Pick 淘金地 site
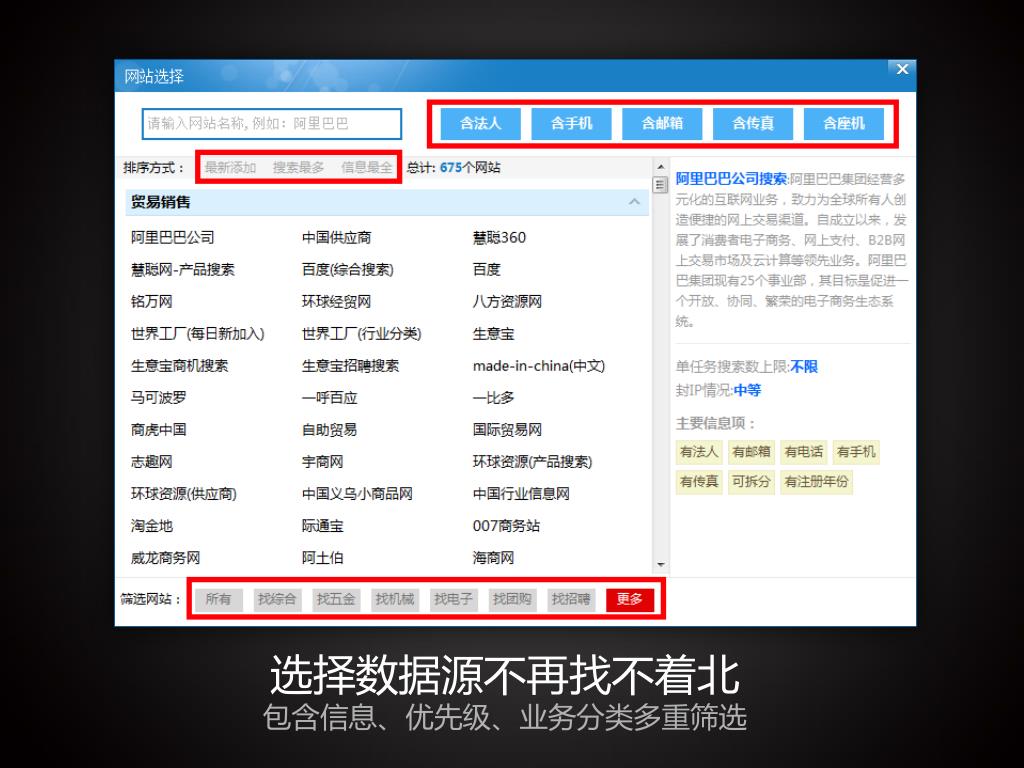This screenshot has width=1024, height=768. (152, 525)
